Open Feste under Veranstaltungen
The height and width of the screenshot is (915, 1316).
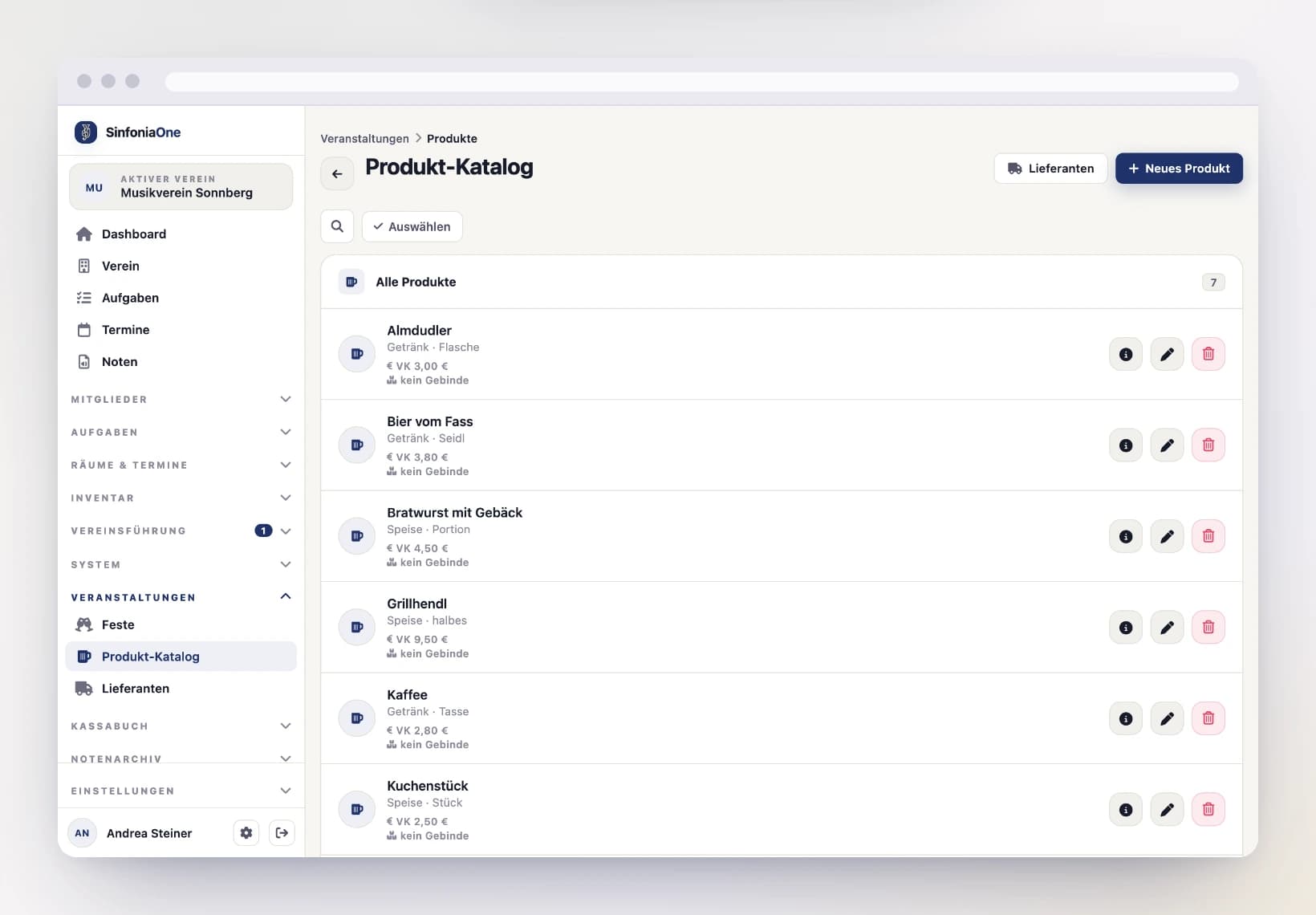(181, 624)
